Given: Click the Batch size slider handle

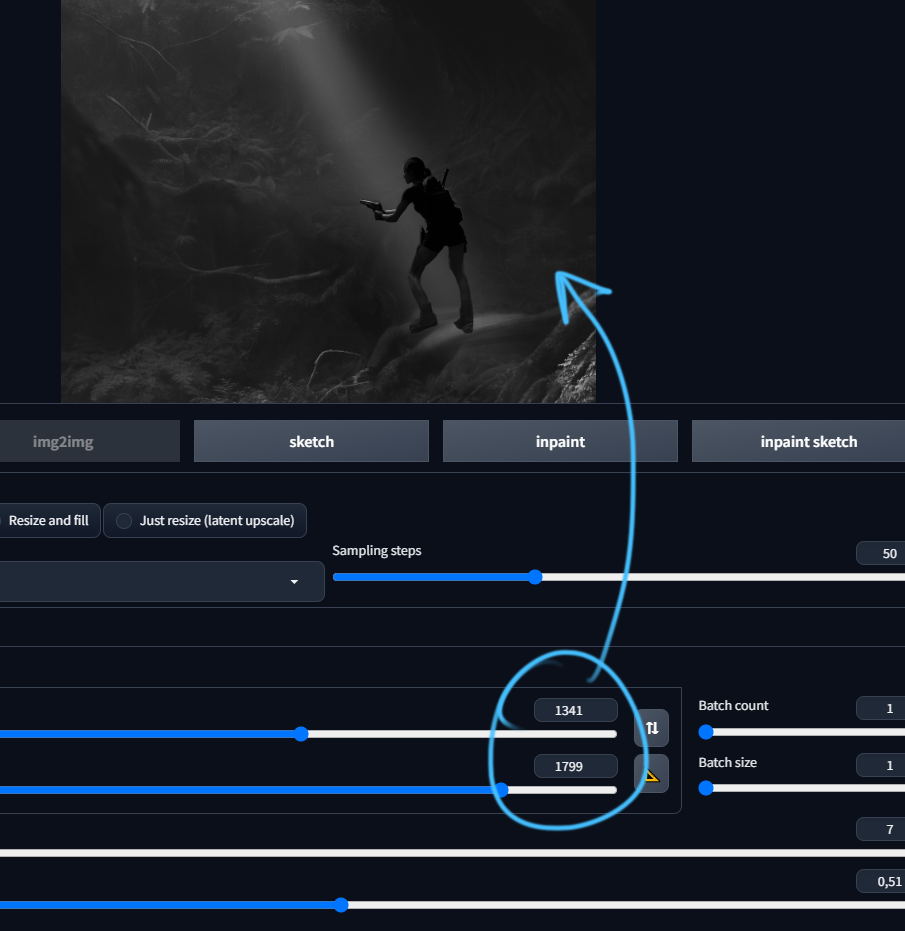Looking at the screenshot, I should click(x=705, y=788).
